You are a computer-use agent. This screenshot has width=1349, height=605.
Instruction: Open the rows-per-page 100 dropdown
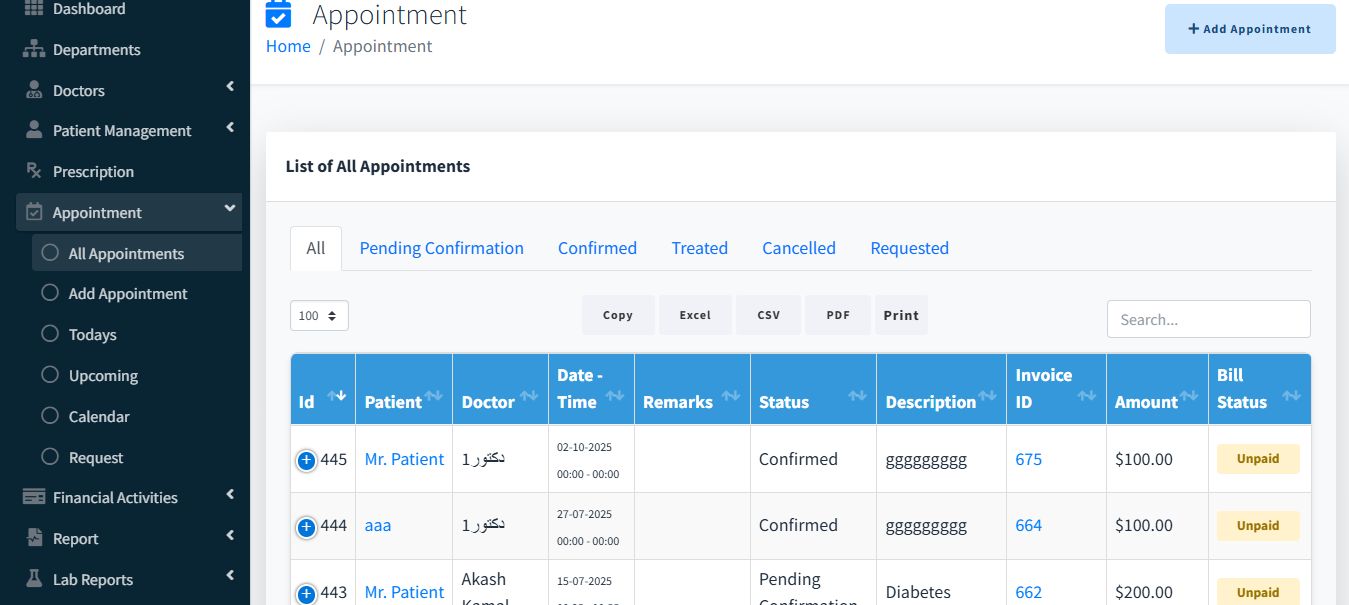[x=319, y=316]
